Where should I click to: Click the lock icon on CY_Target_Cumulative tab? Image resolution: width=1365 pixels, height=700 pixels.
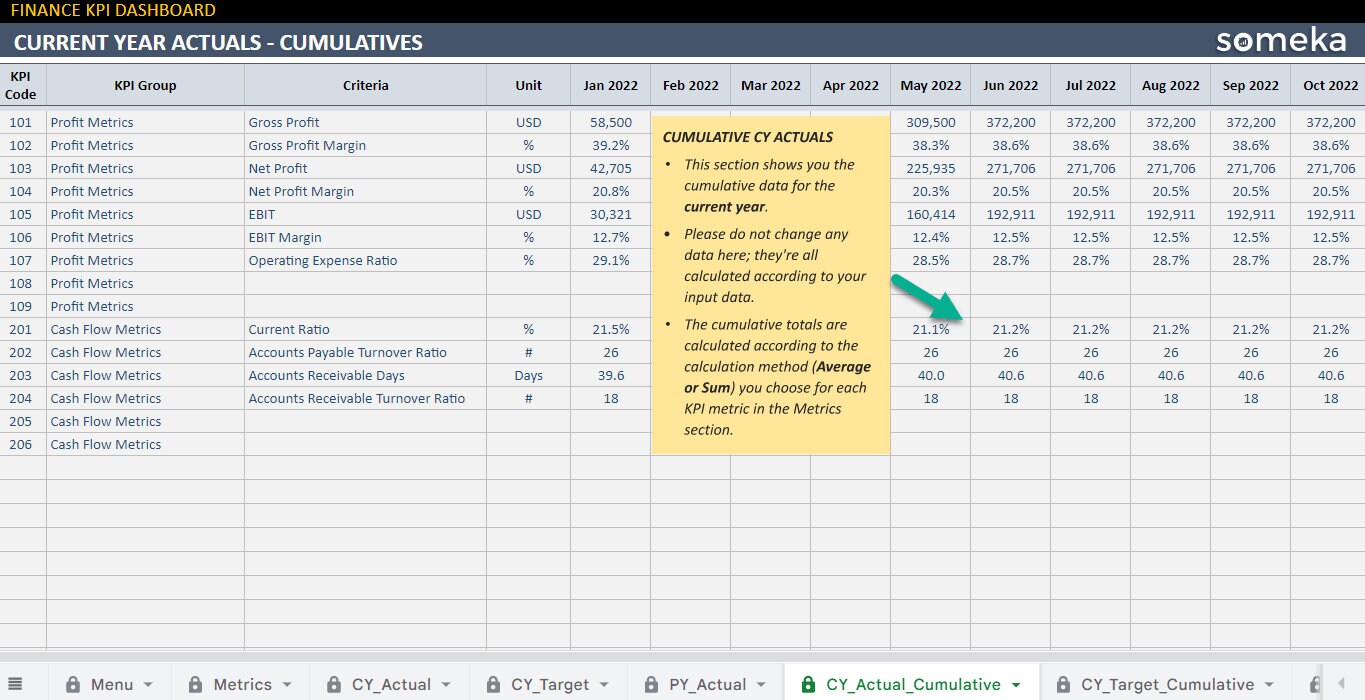pyautogui.click(x=1063, y=685)
